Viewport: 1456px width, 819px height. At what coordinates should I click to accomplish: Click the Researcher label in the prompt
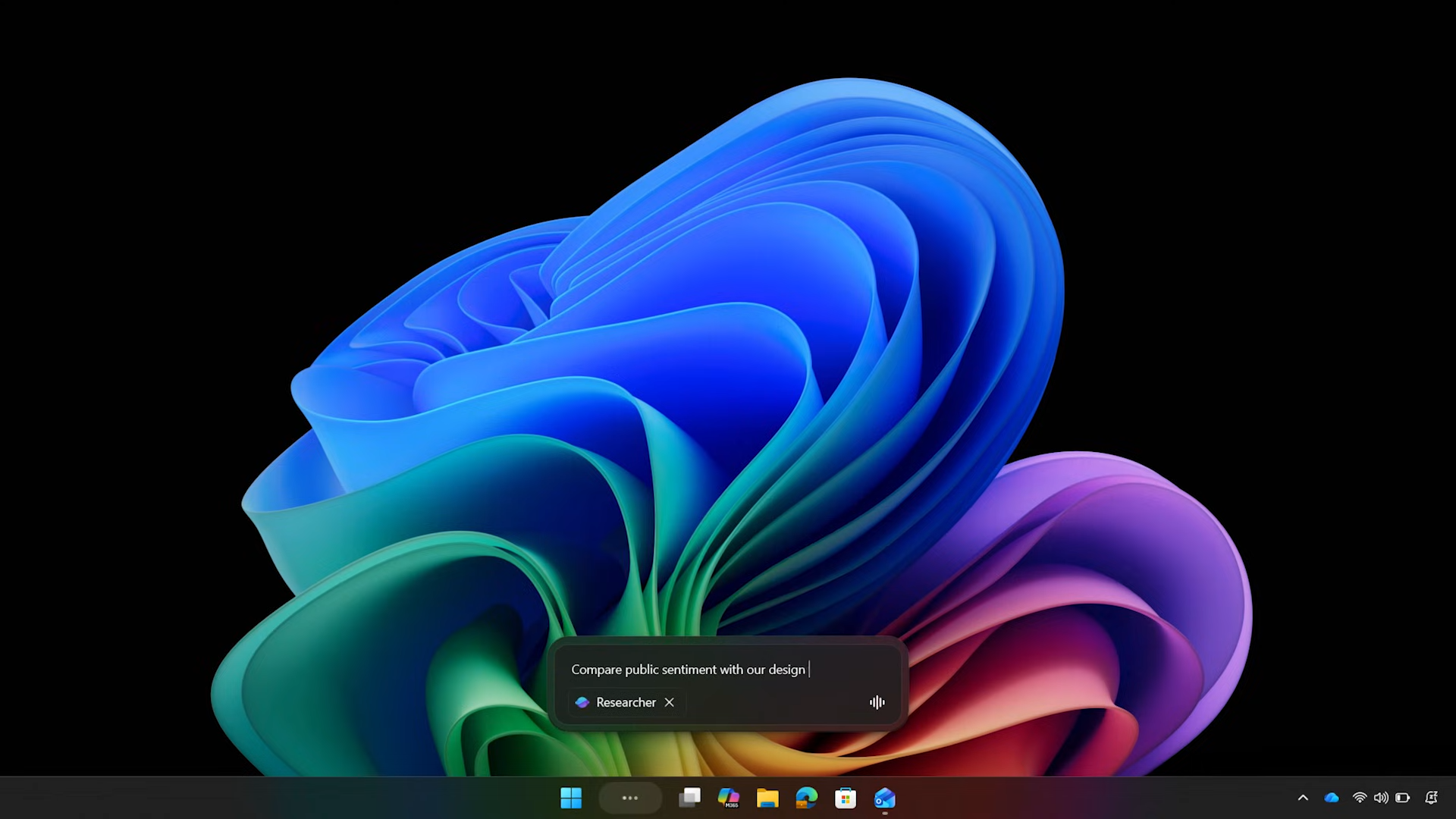click(x=626, y=702)
